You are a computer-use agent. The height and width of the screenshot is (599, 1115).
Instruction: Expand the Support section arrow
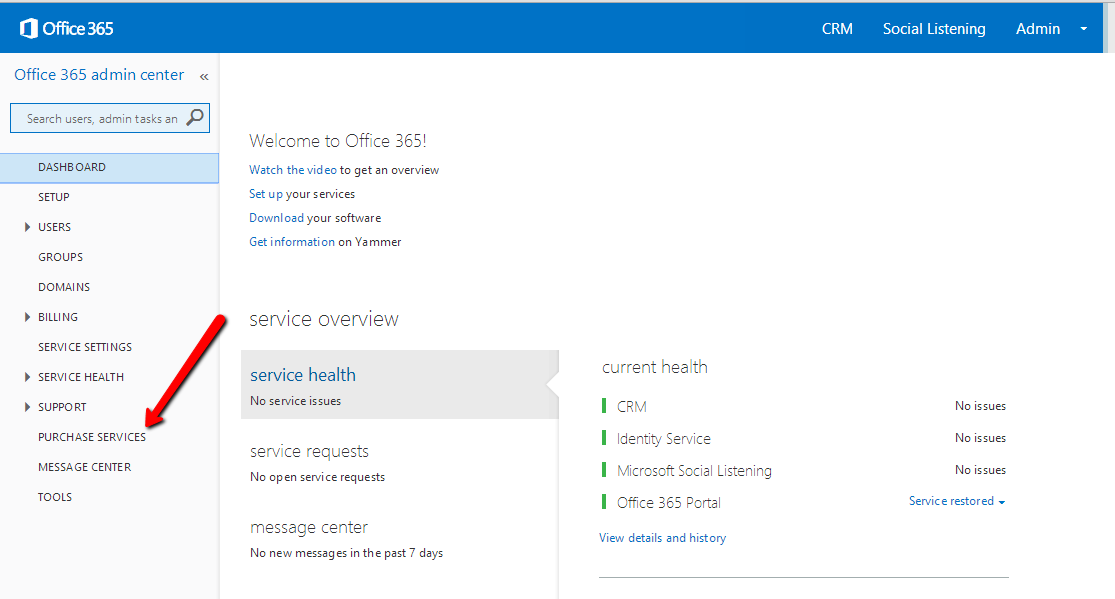click(x=28, y=407)
